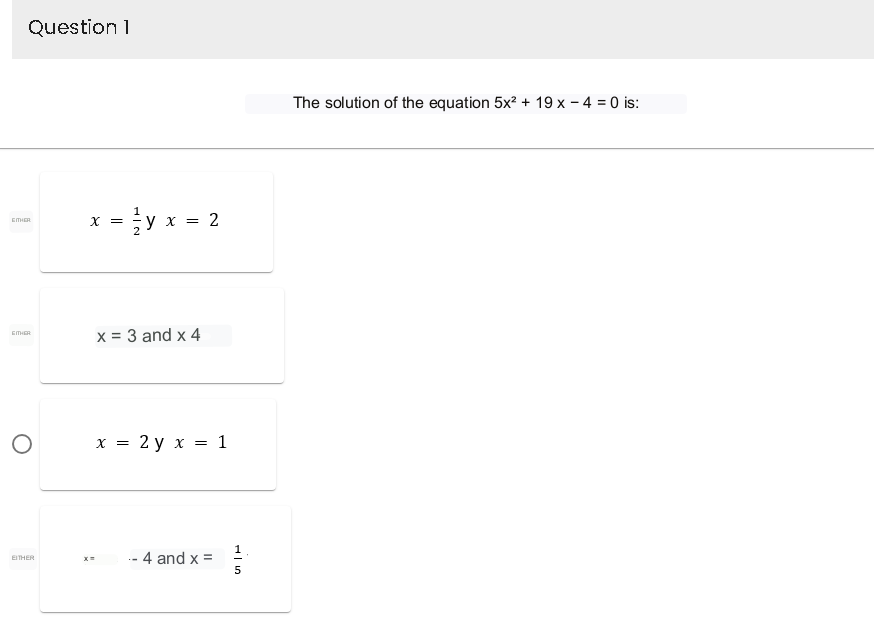Click the horizontal divider below the question

(437, 148)
